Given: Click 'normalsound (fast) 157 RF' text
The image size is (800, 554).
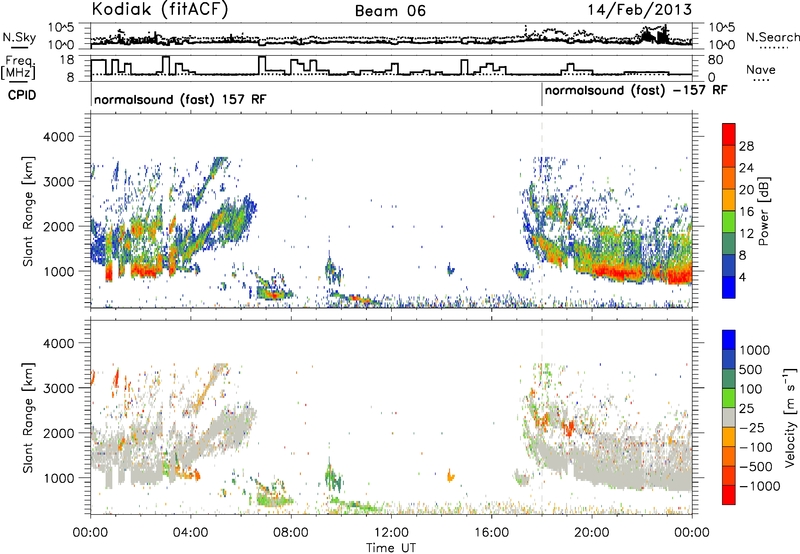Looking at the screenshot, I should (180, 99).
